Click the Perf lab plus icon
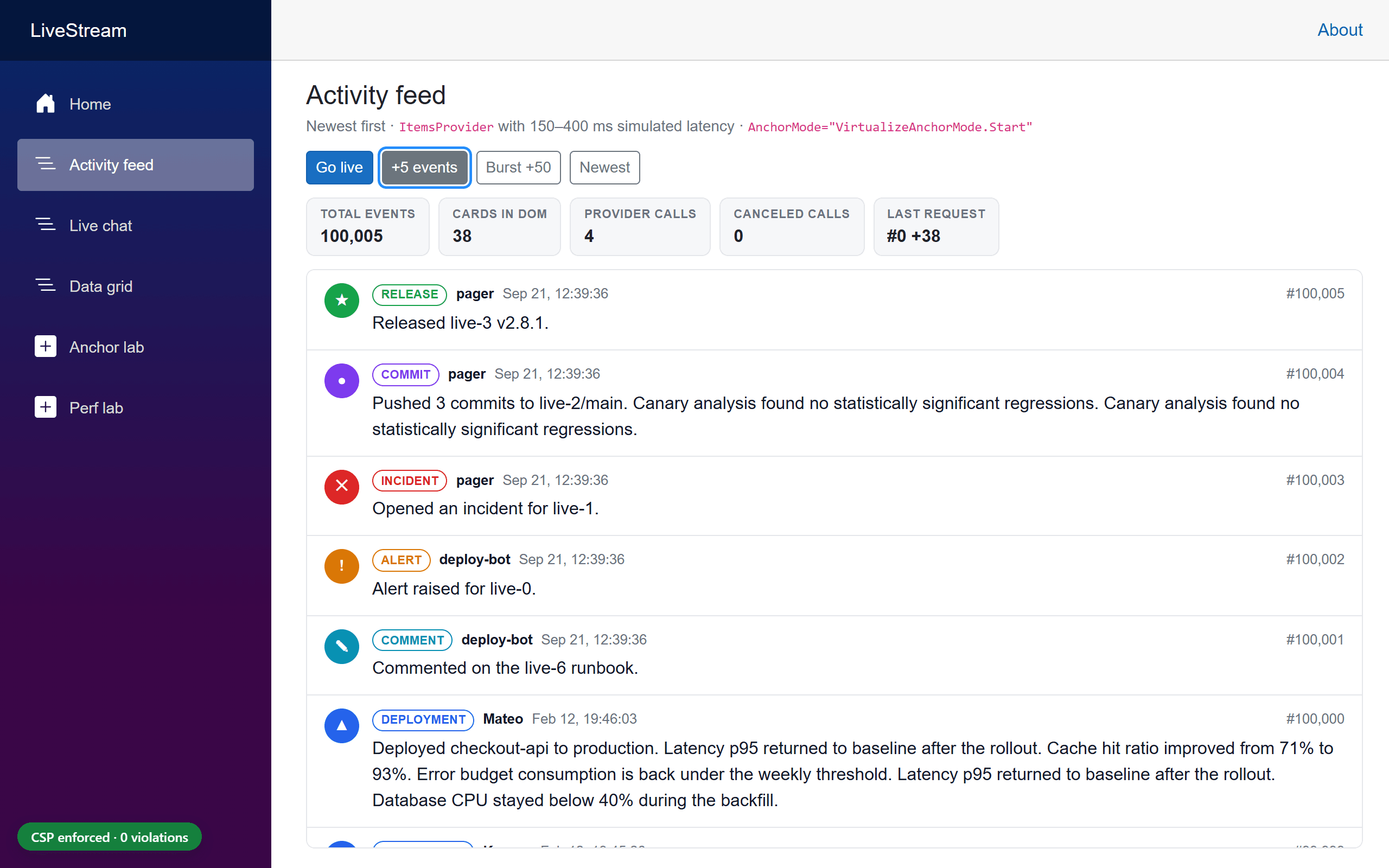The height and width of the screenshot is (868, 1389). 46,407
